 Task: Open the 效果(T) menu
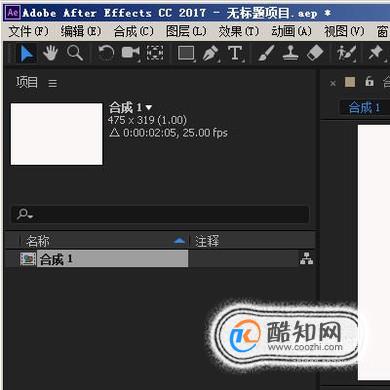(239, 32)
